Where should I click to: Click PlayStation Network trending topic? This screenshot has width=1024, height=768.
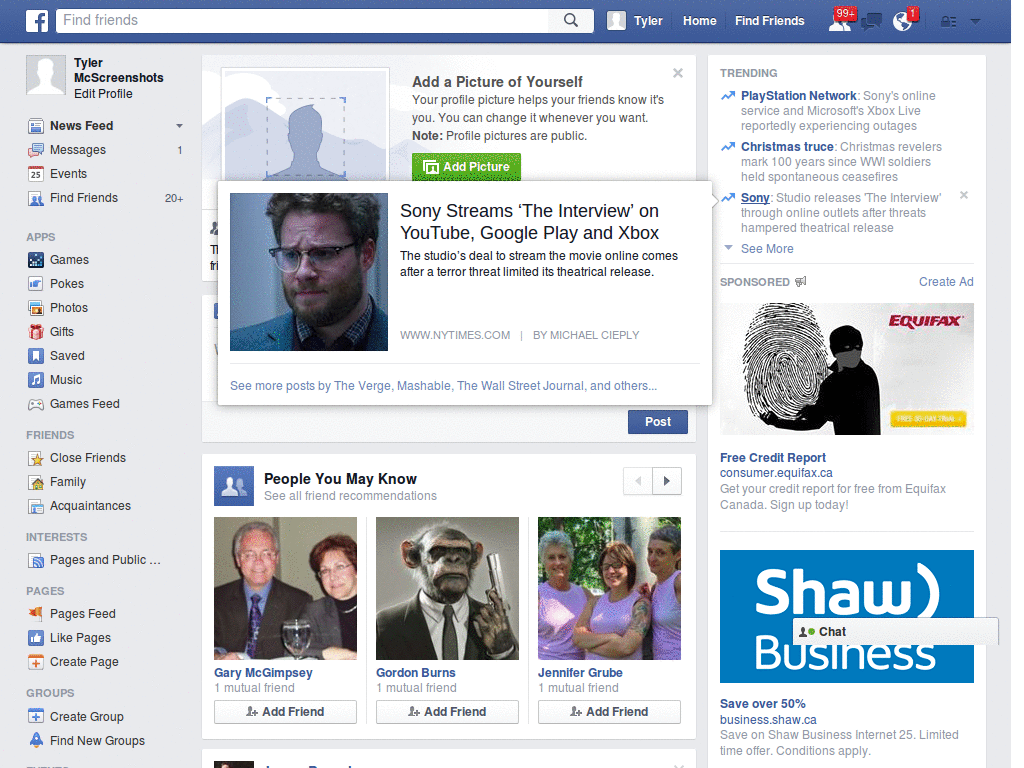pos(798,96)
